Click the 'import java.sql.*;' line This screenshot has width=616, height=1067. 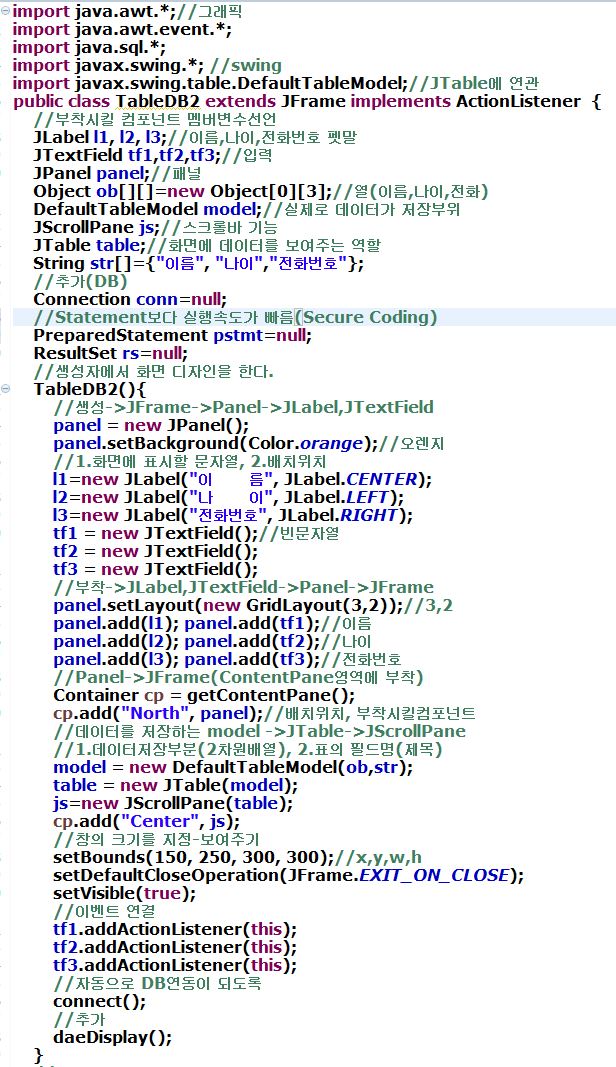point(89,48)
